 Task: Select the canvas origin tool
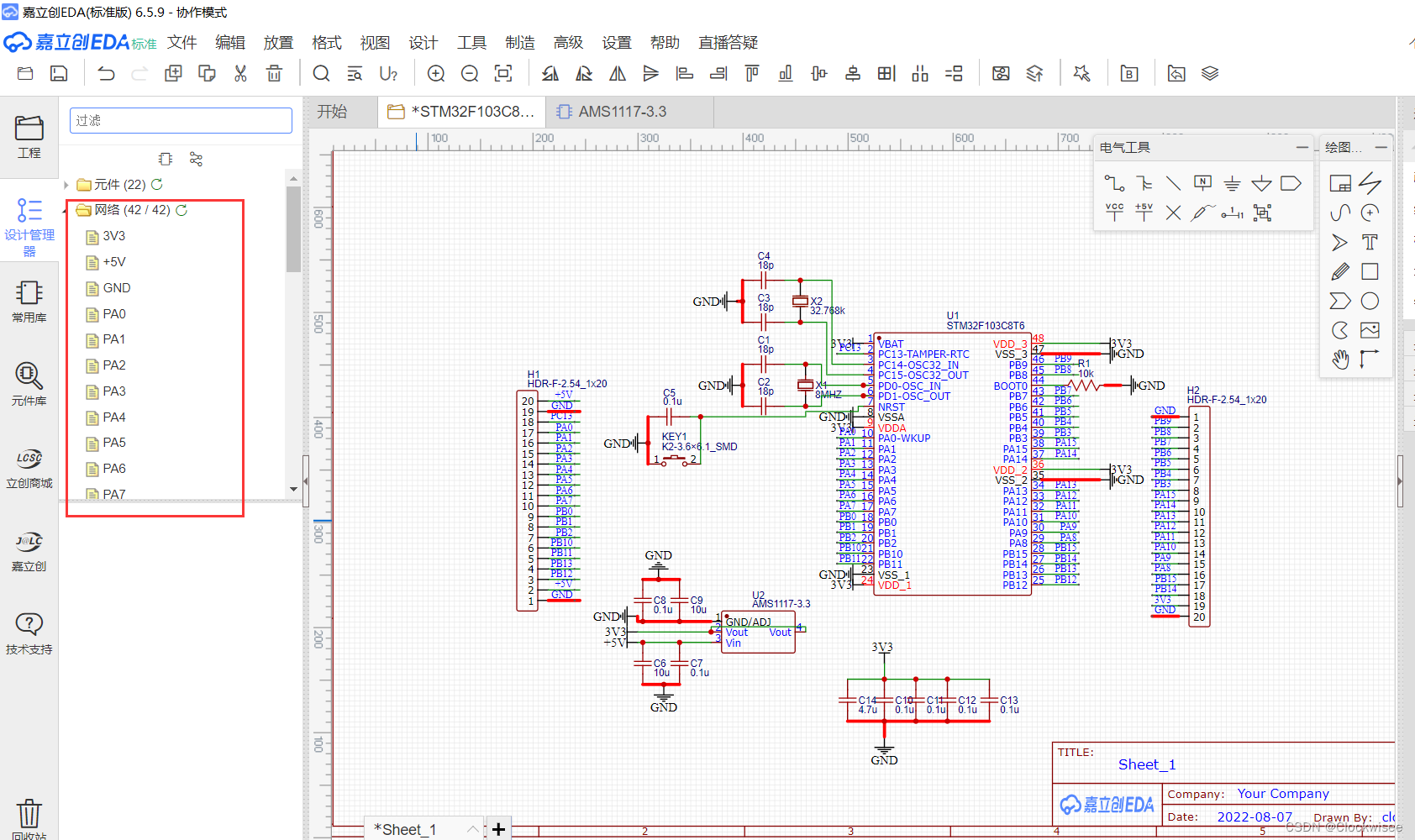coord(1370,360)
